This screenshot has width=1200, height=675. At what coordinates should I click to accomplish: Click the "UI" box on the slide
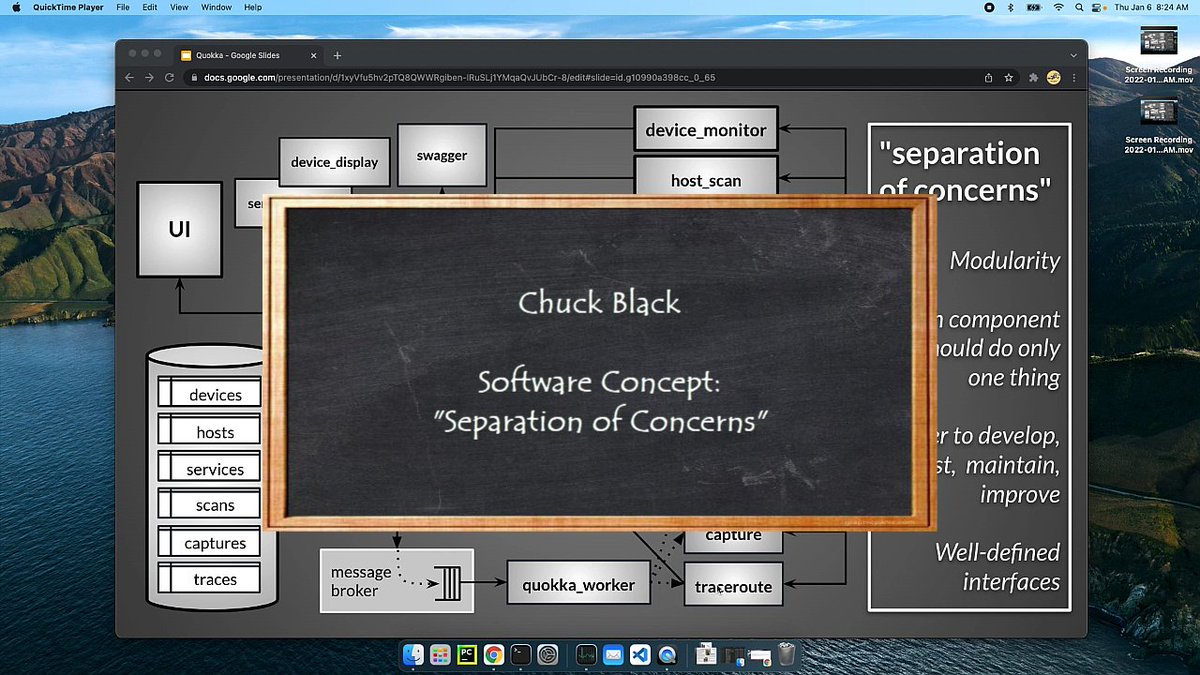(179, 229)
